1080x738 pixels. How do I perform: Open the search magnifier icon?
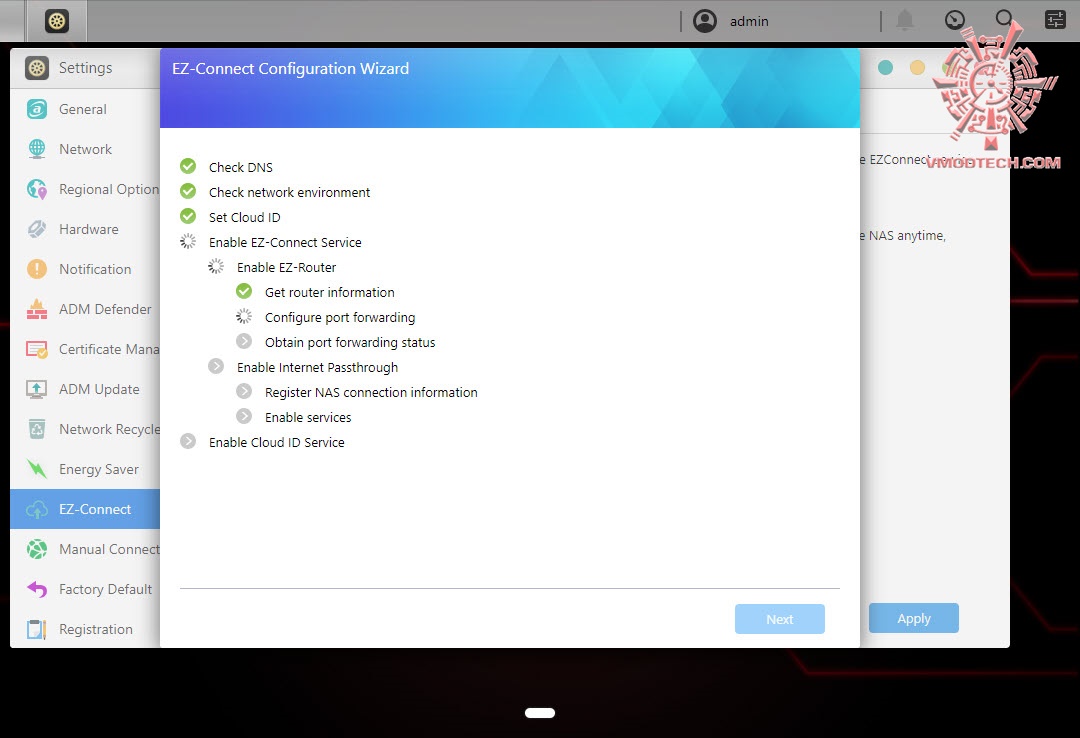tap(1005, 19)
